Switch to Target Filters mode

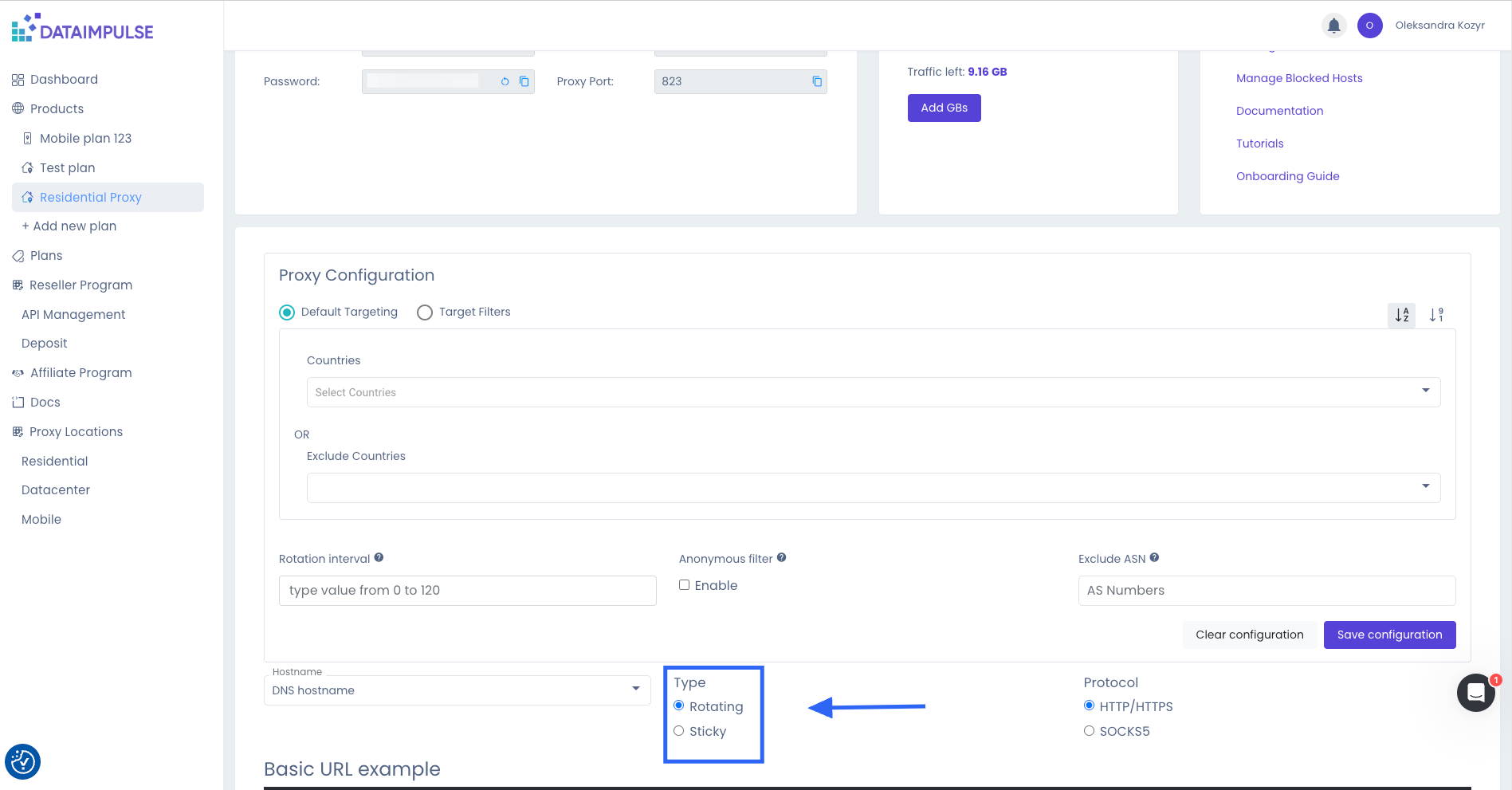tap(425, 312)
